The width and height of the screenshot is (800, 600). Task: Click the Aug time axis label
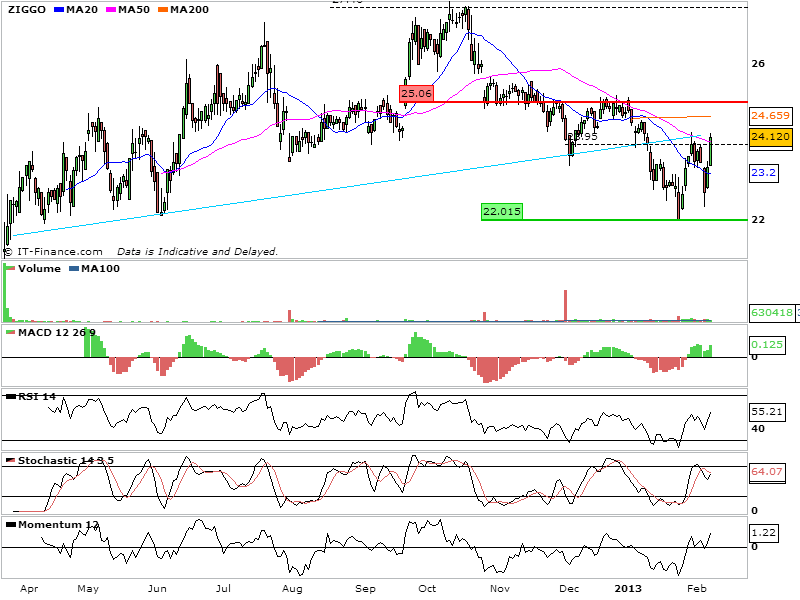[x=292, y=589]
